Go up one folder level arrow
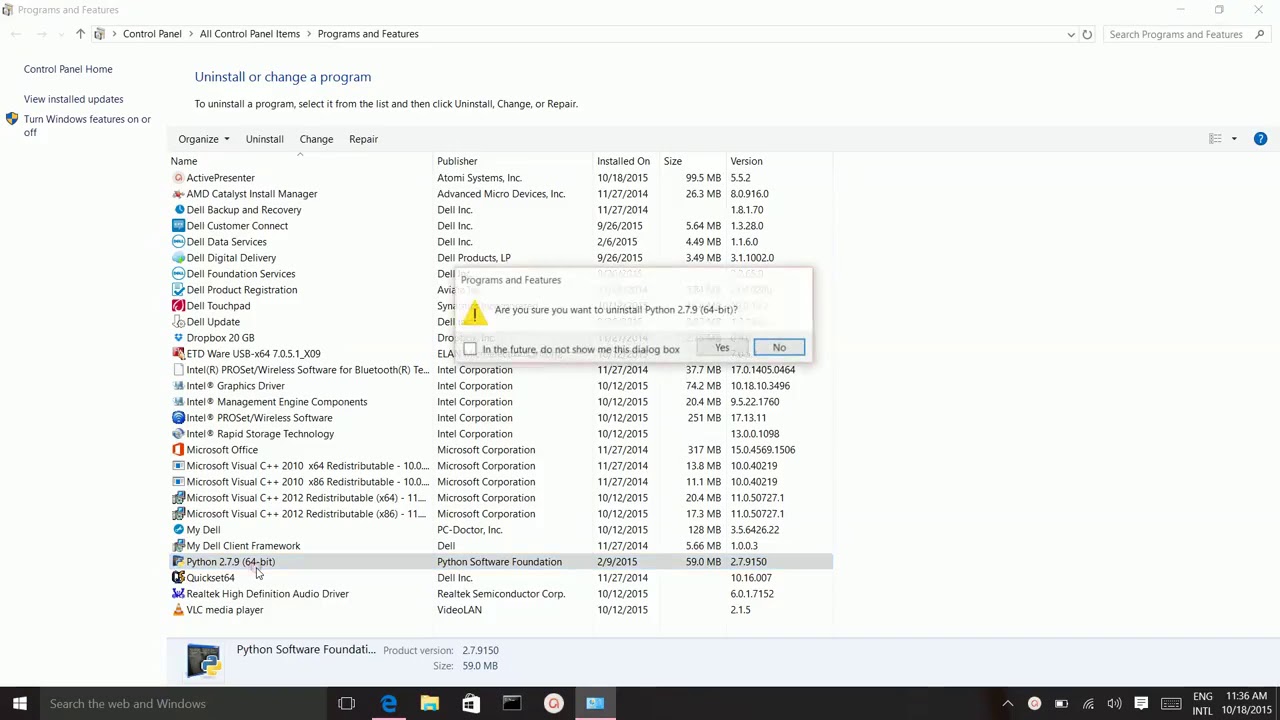Viewport: 1280px width, 720px height. (80, 34)
